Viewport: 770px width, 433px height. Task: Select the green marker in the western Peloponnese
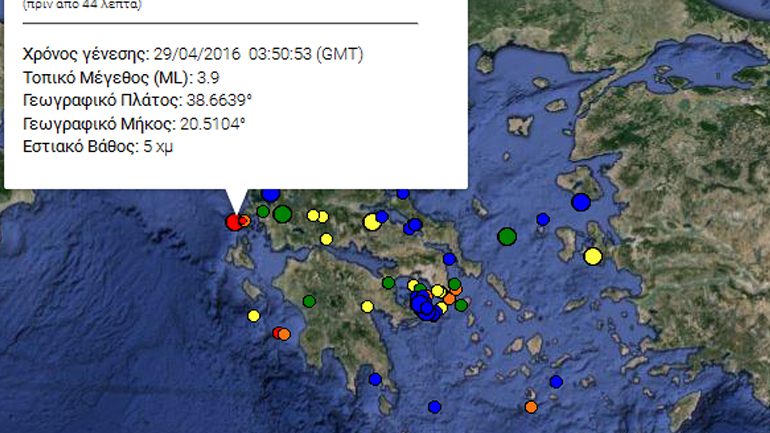[309, 301]
